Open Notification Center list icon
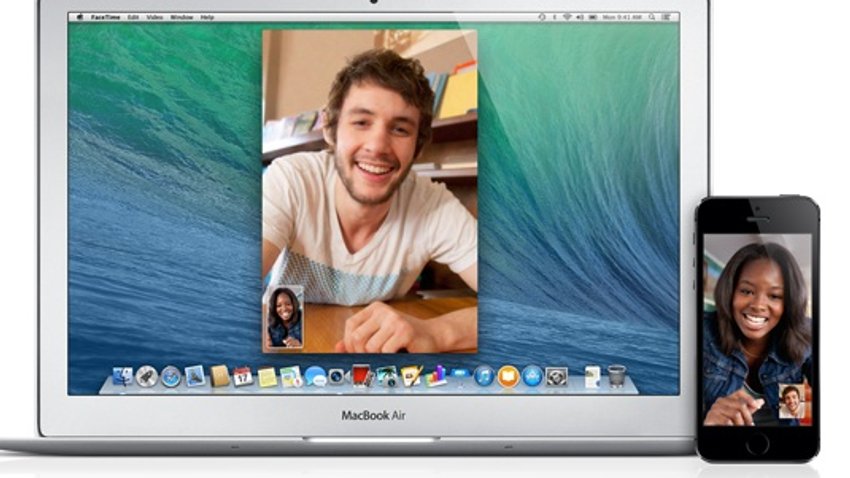 coord(666,17)
